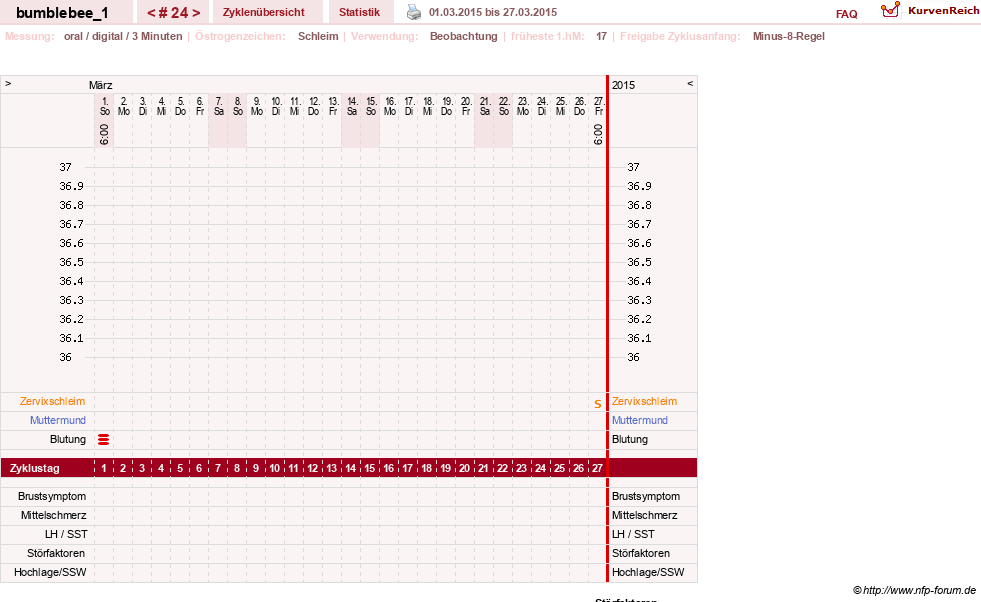Screen dimensions: 981x602
Task: Click the date column 15. So
Action: click(371, 106)
